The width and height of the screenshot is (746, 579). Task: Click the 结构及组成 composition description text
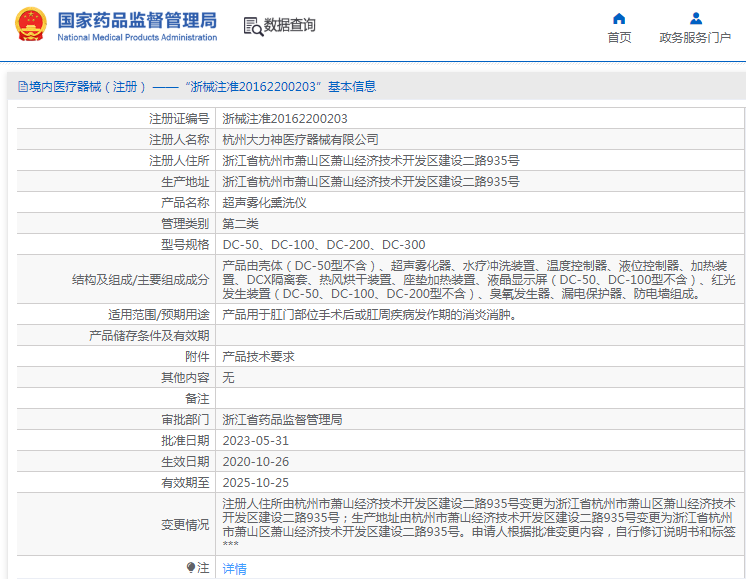coord(479,280)
